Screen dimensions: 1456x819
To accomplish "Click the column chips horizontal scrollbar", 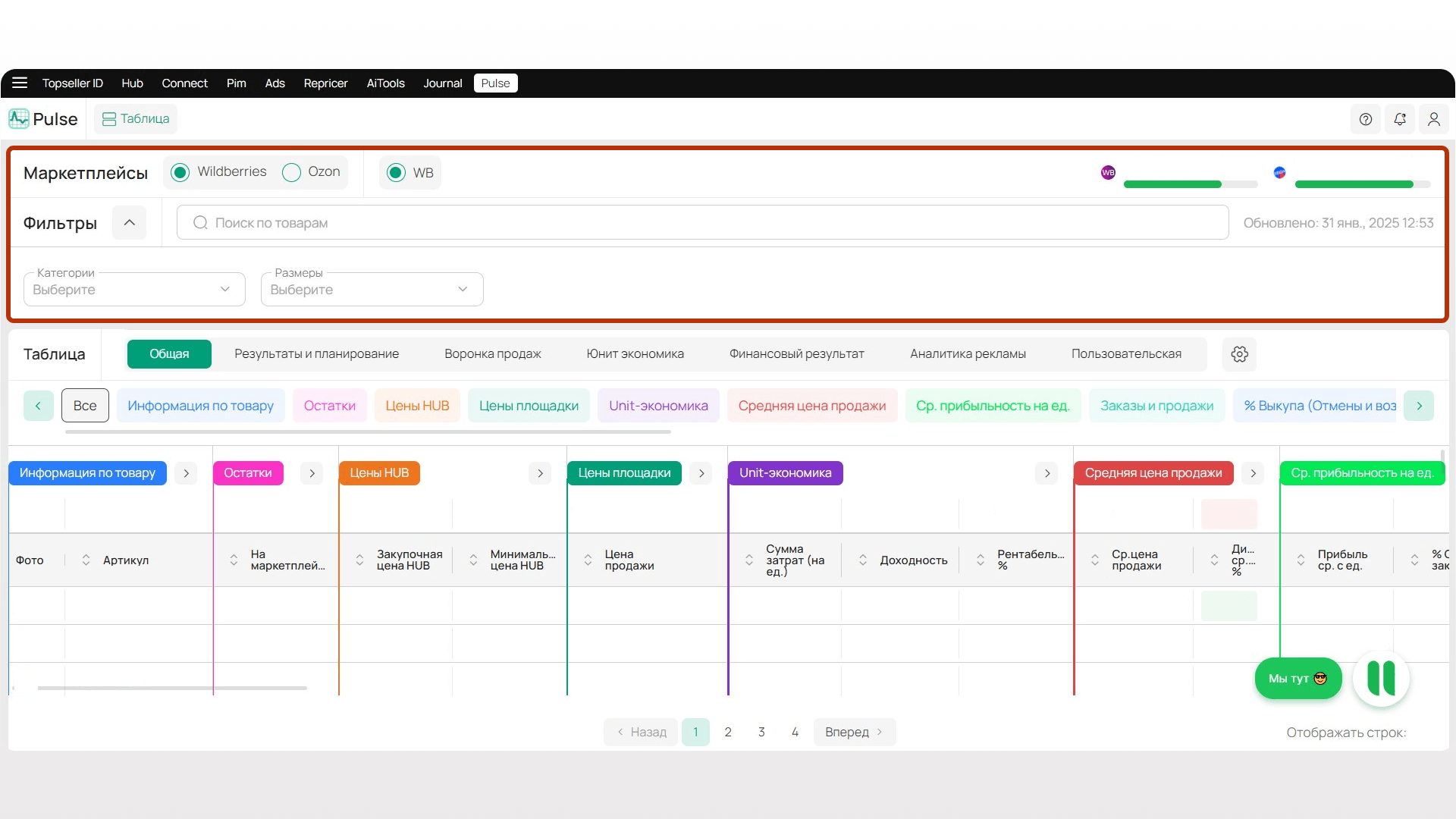I will (x=368, y=431).
